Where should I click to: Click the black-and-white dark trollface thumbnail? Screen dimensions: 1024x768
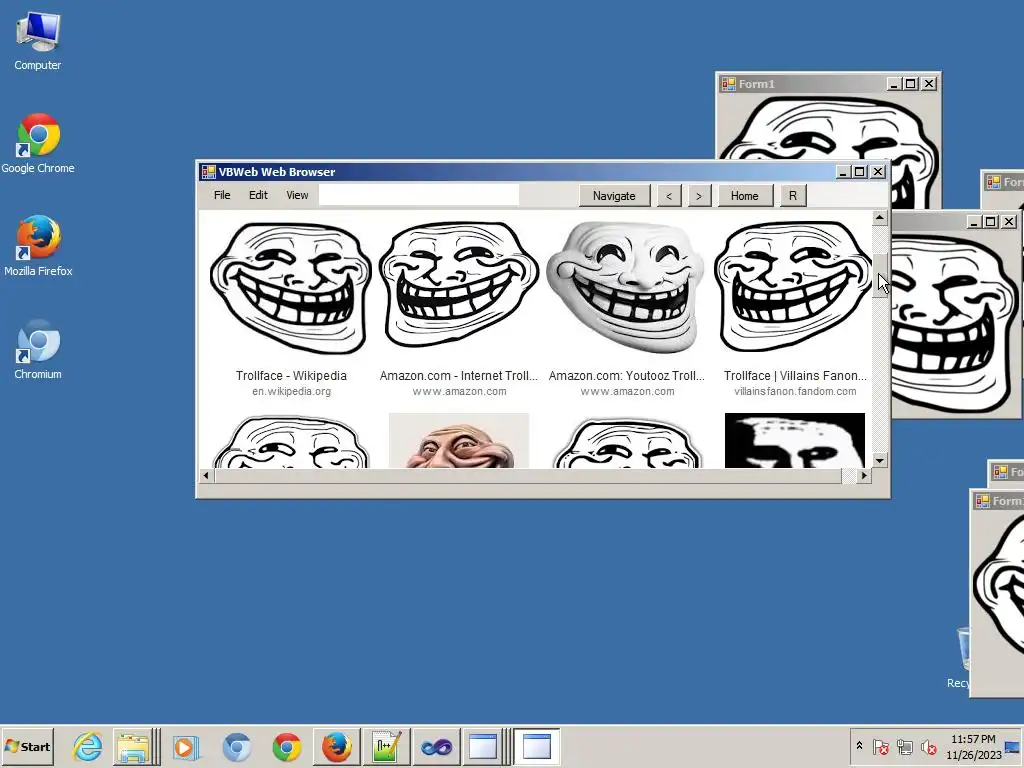coord(795,440)
